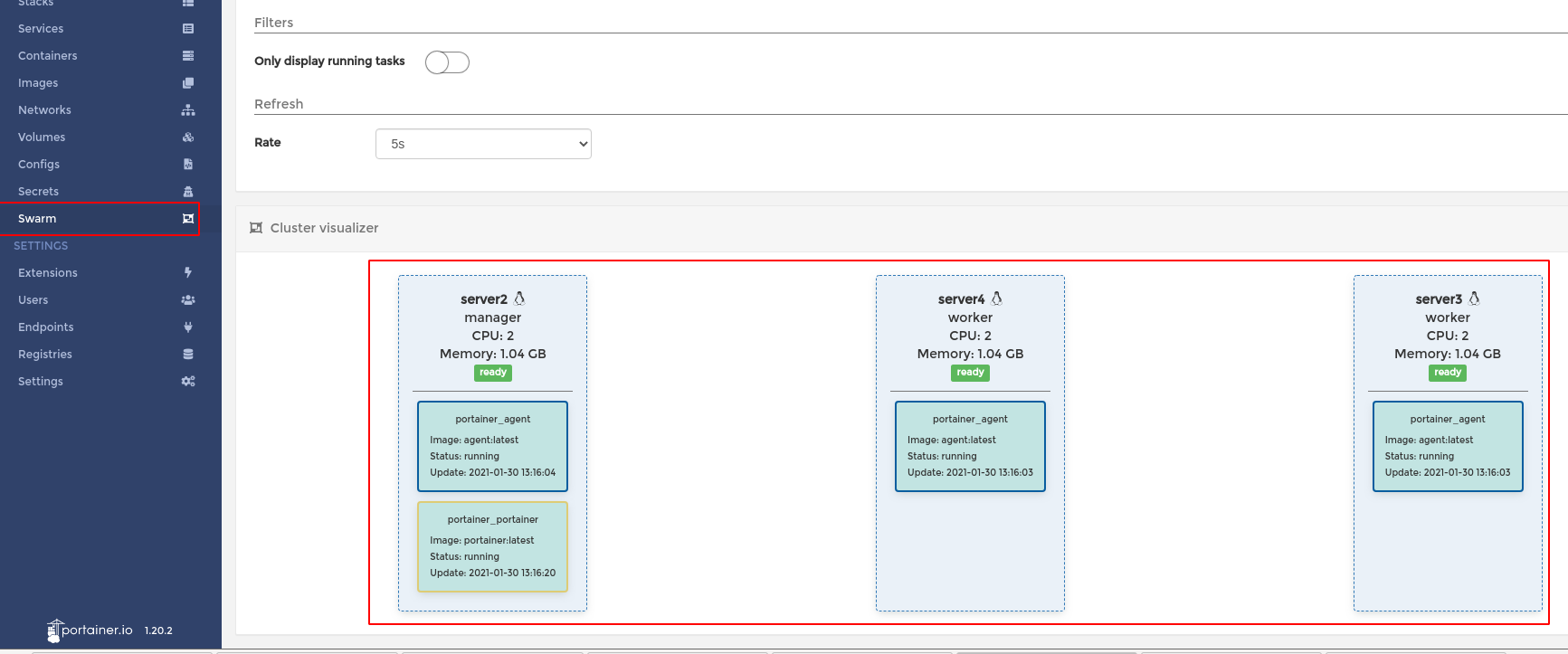Click the server3 node name

click(x=1439, y=299)
